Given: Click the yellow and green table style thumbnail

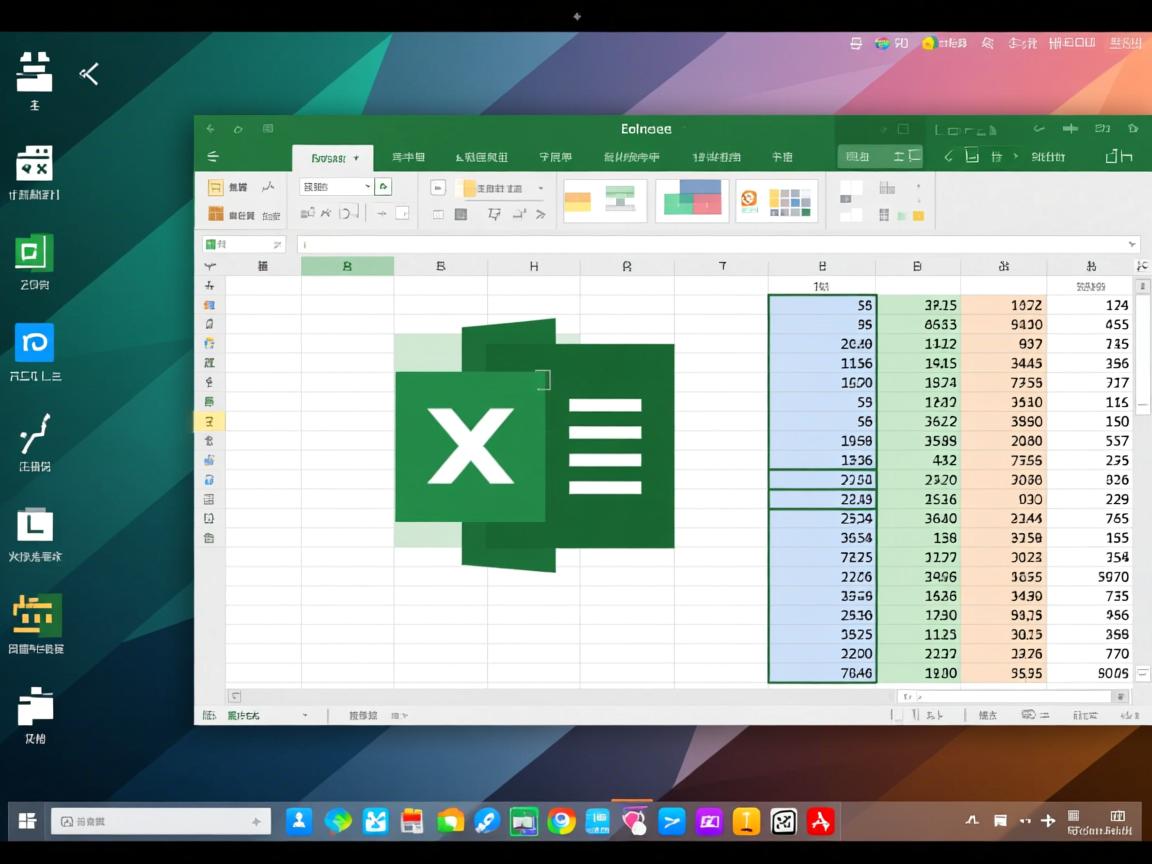Looking at the screenshot, I should click(605, 200).
